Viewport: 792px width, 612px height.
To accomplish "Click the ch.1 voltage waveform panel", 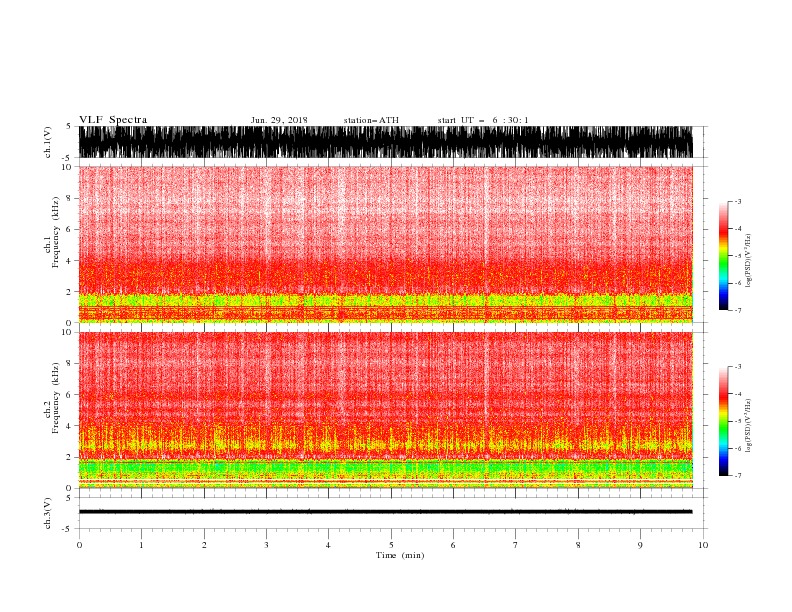I will [385, 142].
